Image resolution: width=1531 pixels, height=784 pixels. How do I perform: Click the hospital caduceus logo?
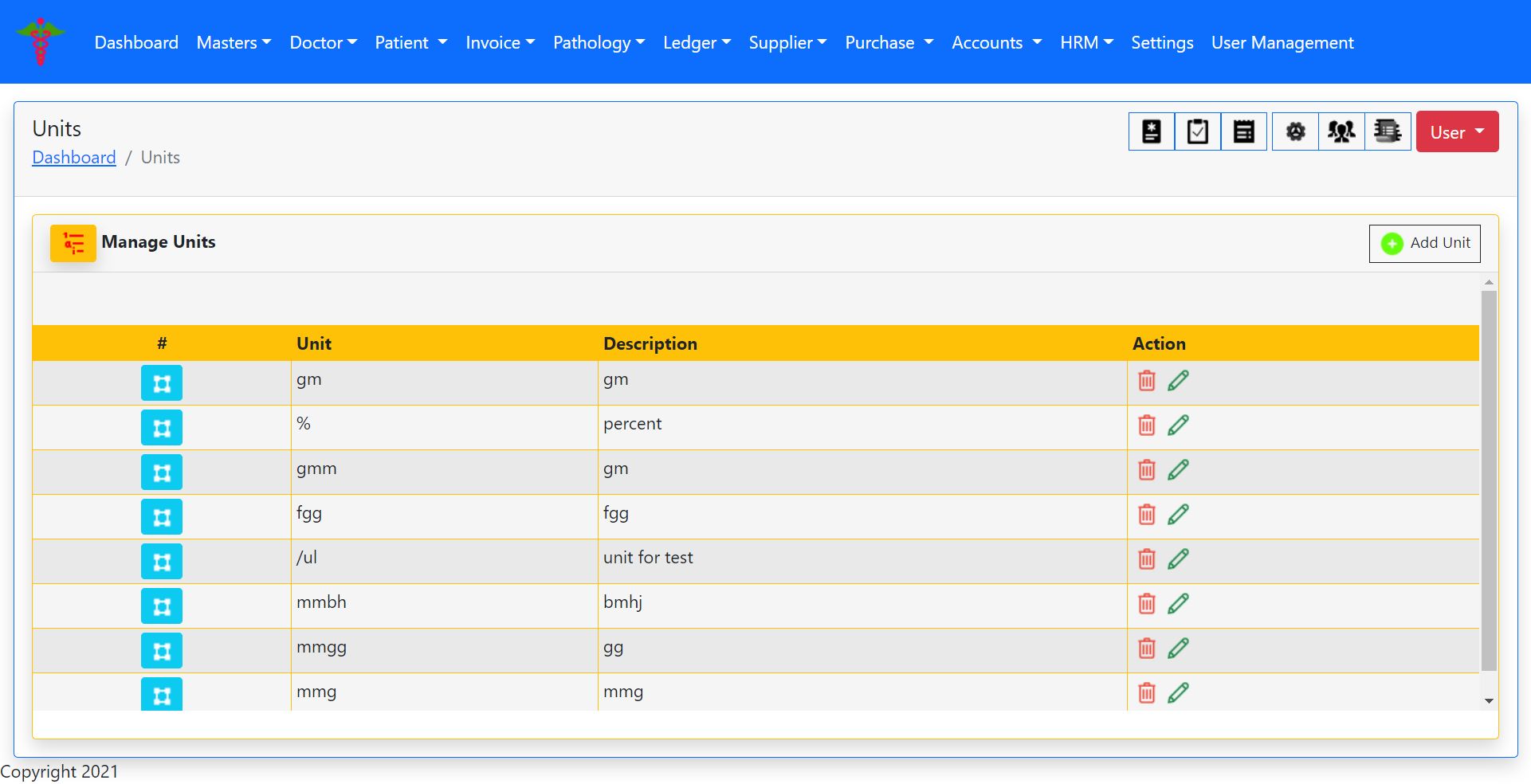pyautogui.click(x=41, y=42)
